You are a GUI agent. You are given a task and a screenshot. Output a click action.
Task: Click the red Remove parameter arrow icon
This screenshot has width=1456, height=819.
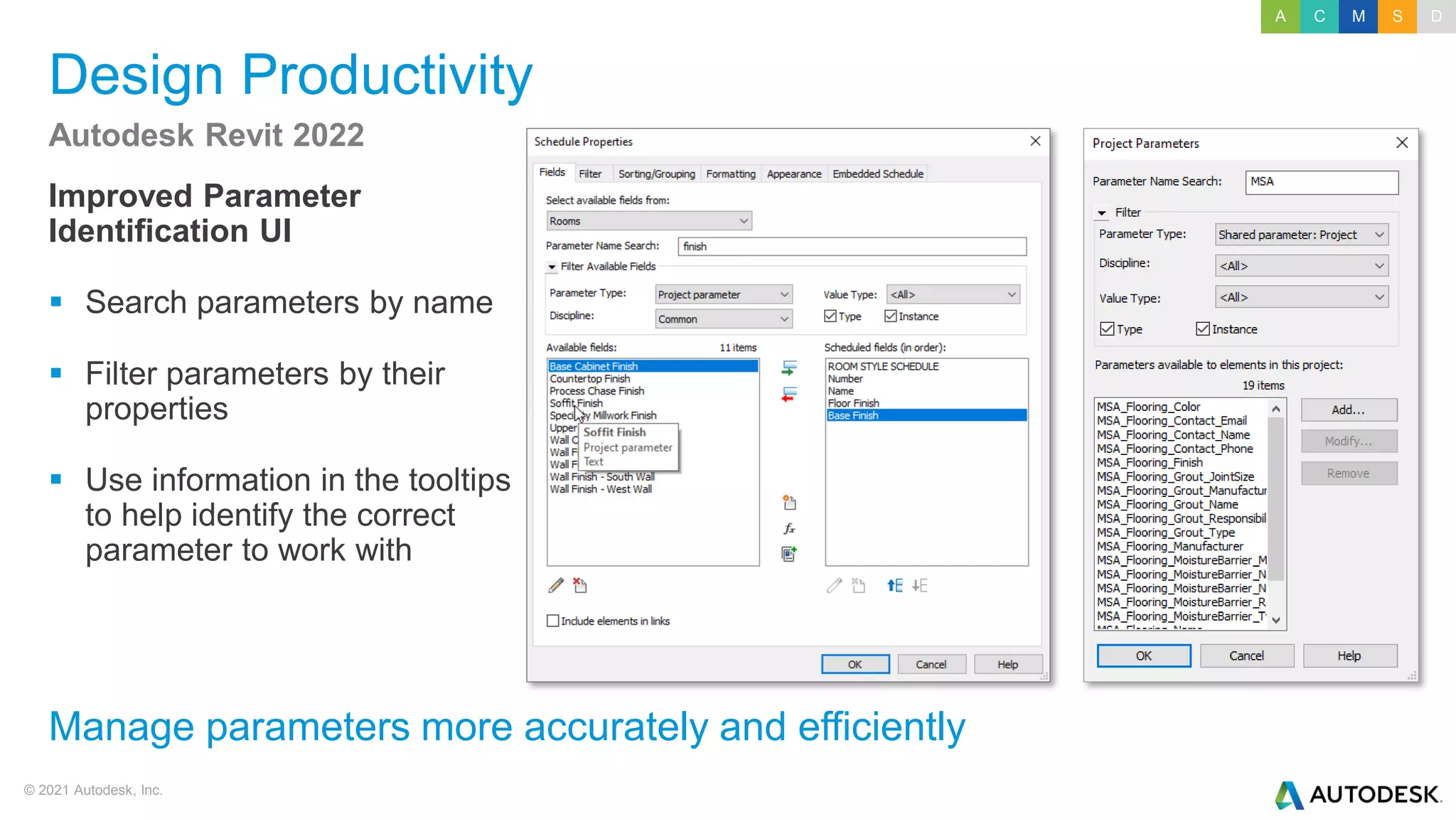pyautogui.click(x=789, y=395)
